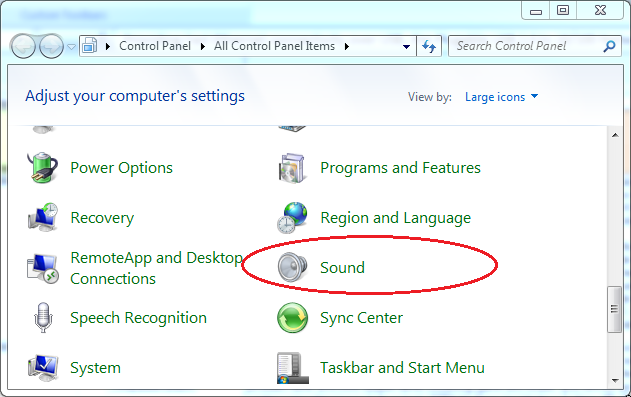
Task: Maximize the Control Panel window
Action: (563, 10)
